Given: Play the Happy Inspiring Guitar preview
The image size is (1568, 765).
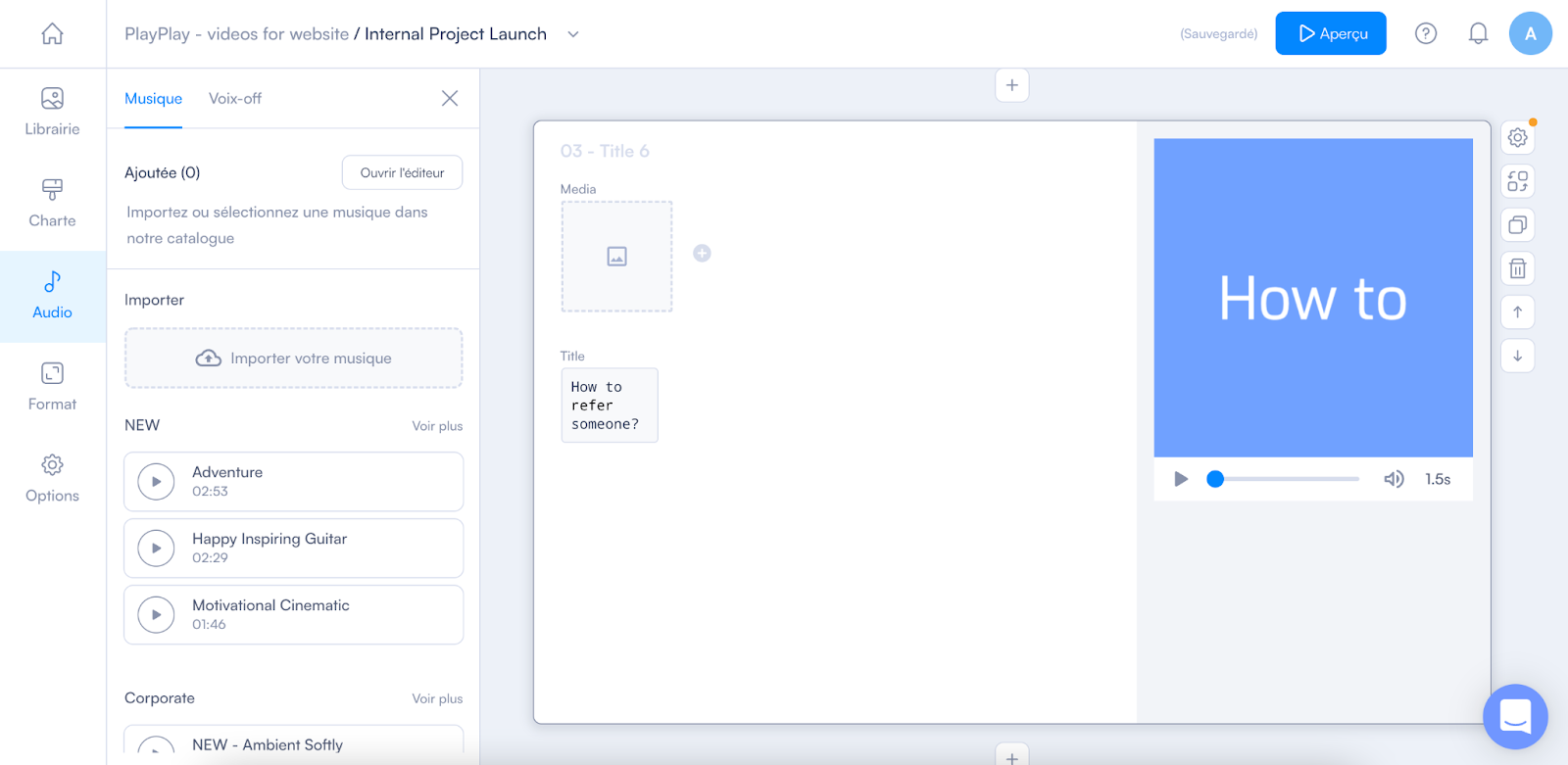Looking at the screenshot, I should tap(156, 549).
